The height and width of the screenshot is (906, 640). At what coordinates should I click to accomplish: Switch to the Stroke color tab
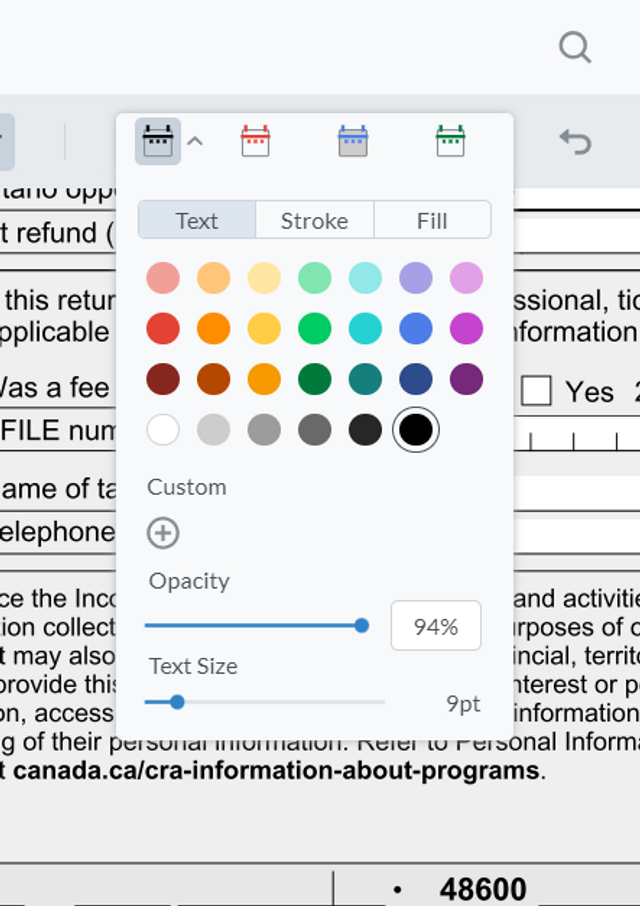click(315, 220)
